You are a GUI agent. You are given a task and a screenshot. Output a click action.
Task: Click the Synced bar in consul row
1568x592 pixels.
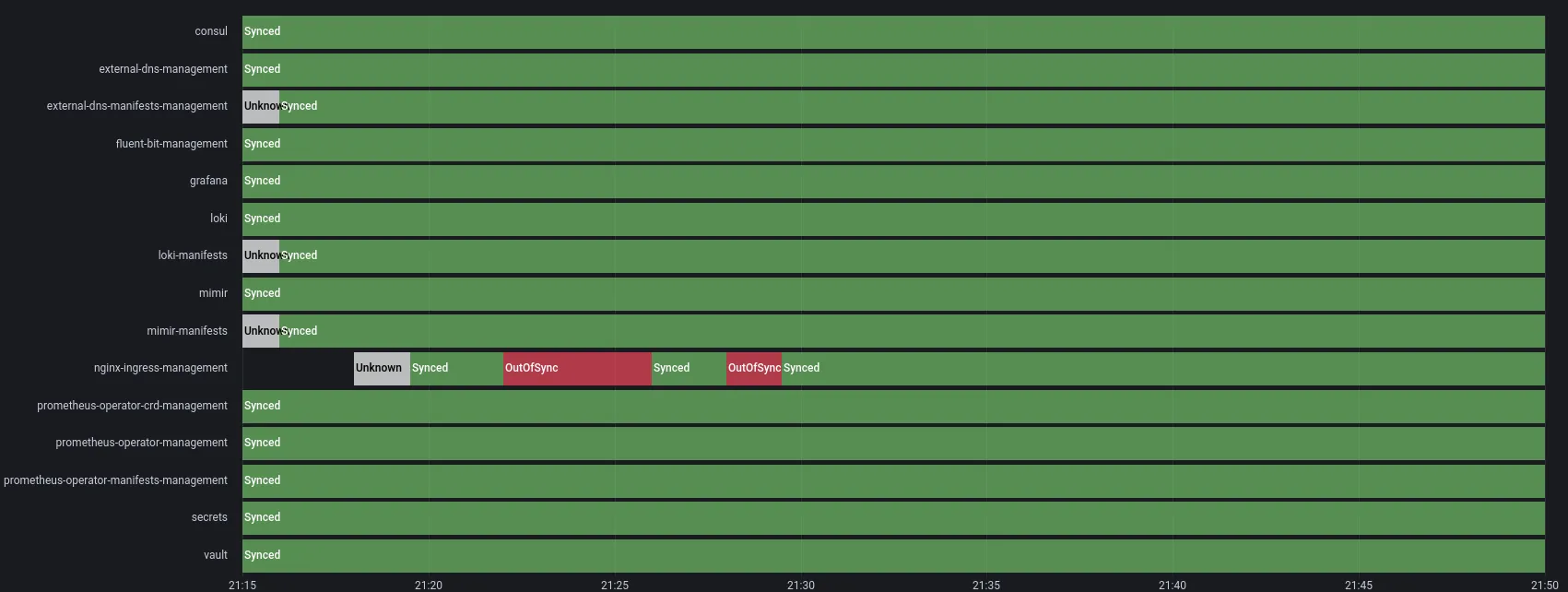(x=893, y=32)
